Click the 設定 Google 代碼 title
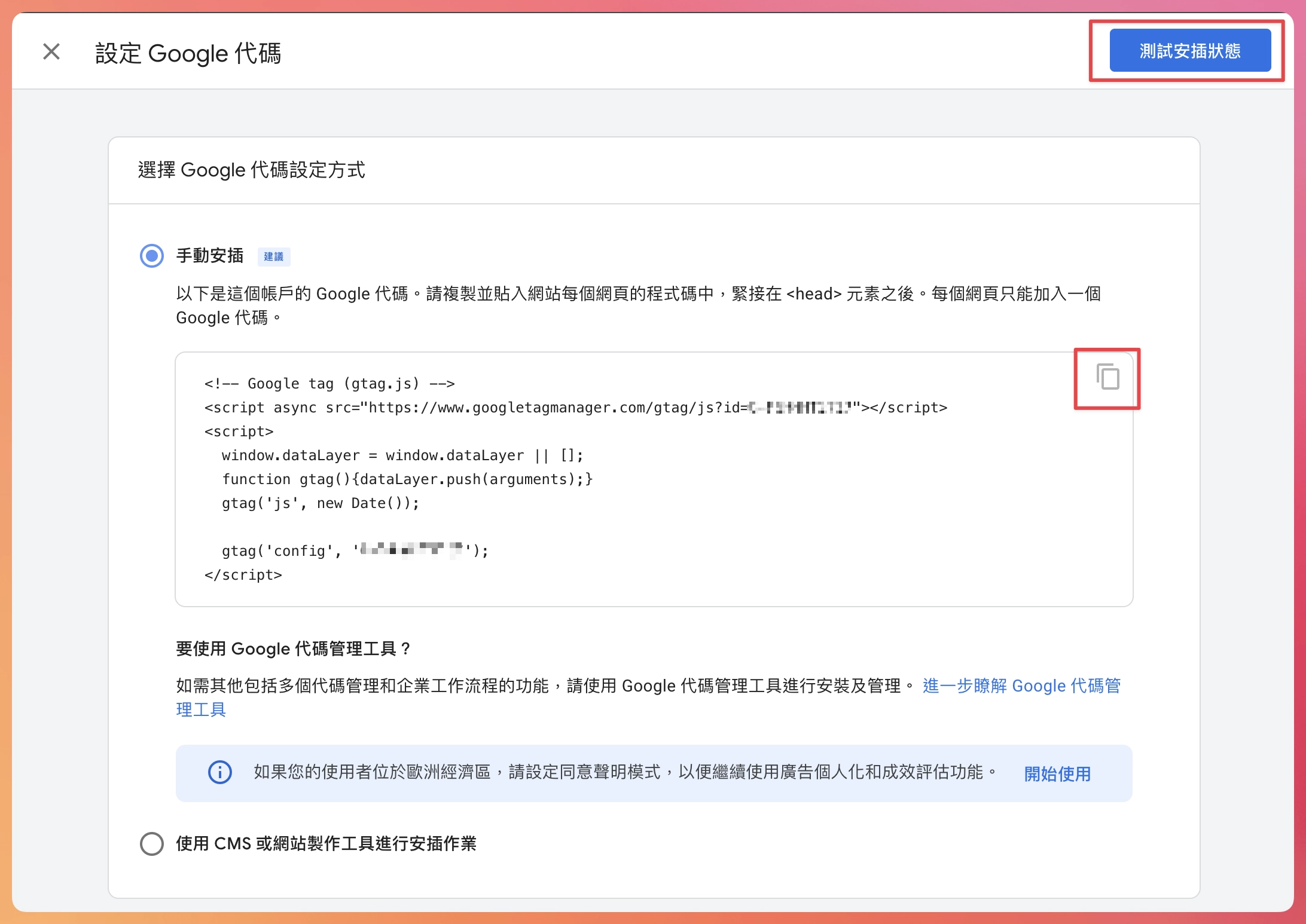 (x=190, y=53)
